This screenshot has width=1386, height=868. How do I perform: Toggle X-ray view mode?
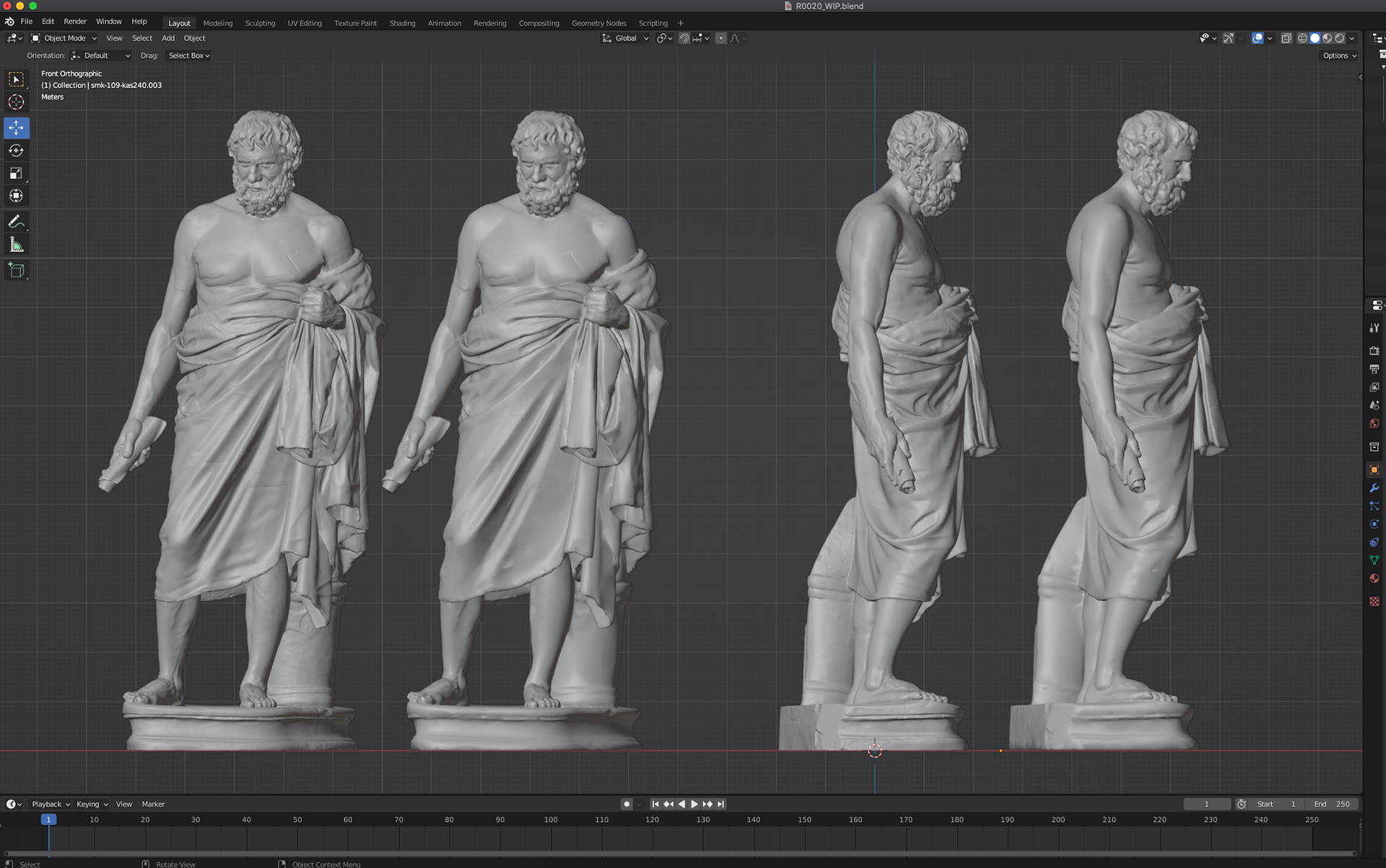(1286, 38)
